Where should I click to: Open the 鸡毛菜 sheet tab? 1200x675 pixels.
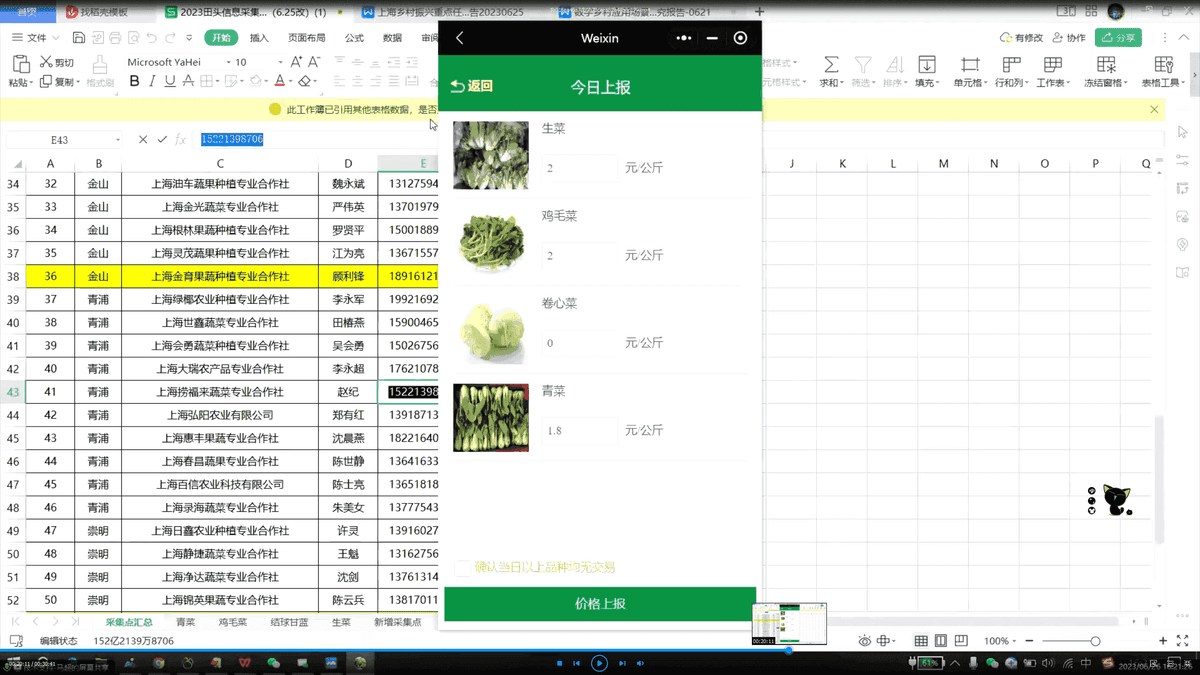[233, 622]
